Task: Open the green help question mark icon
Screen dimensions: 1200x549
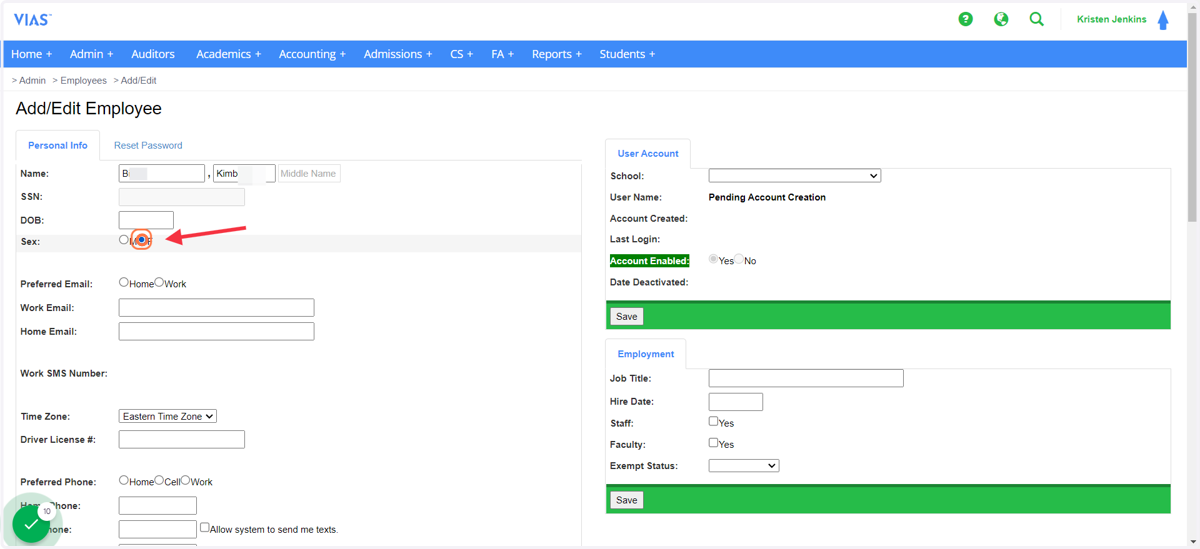Action: (x=965, y=19)
